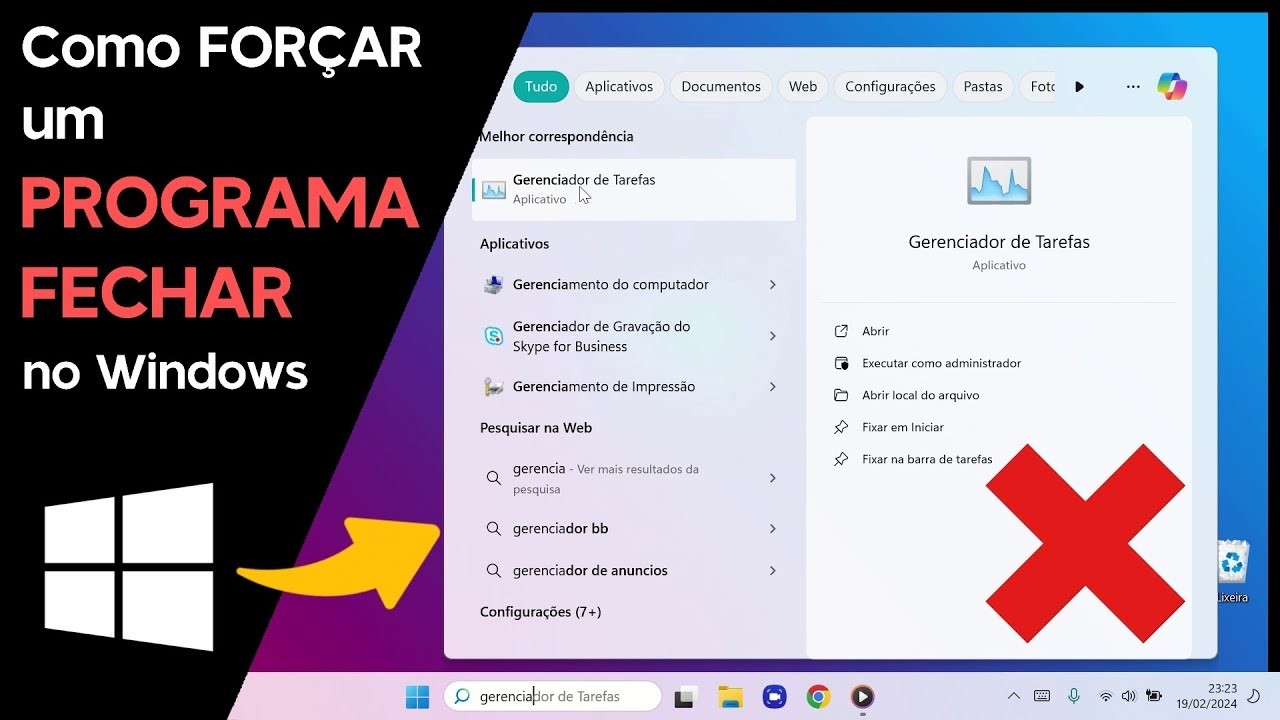Open File Explorer from the taskbar
This screenshot has height=720, width=1280.
pos(731,697)
